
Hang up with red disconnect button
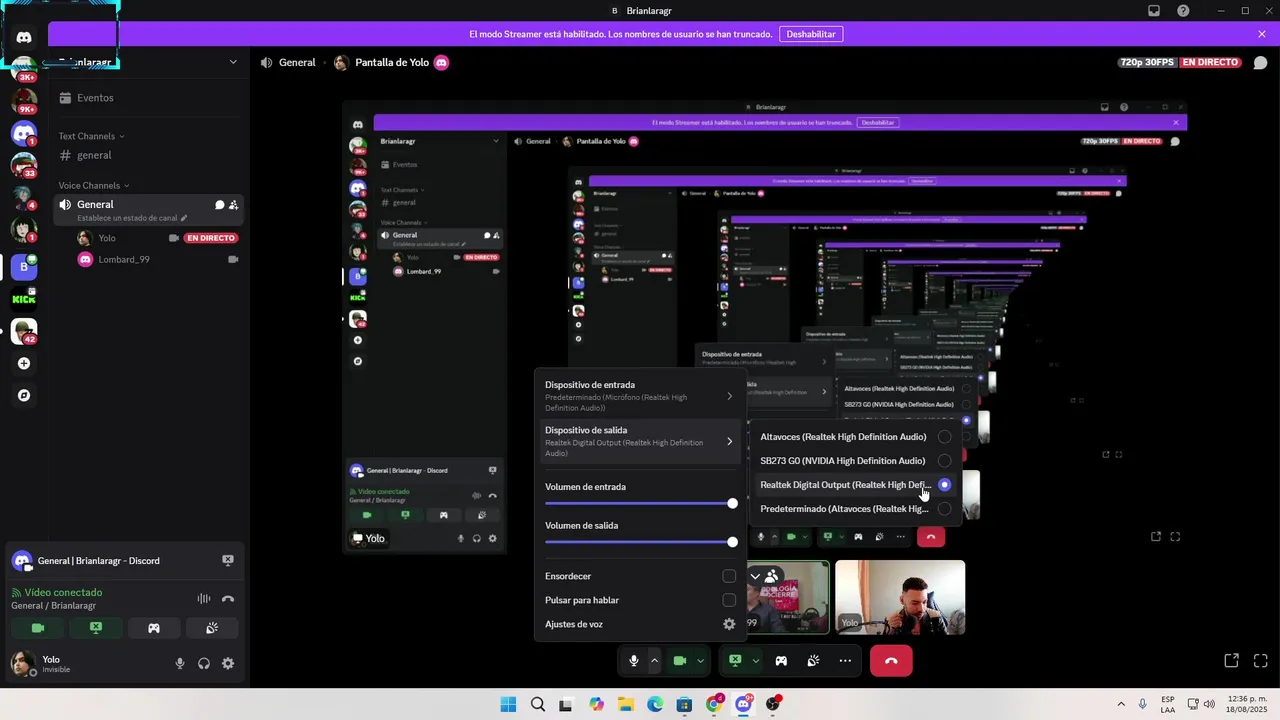point(891,661)
